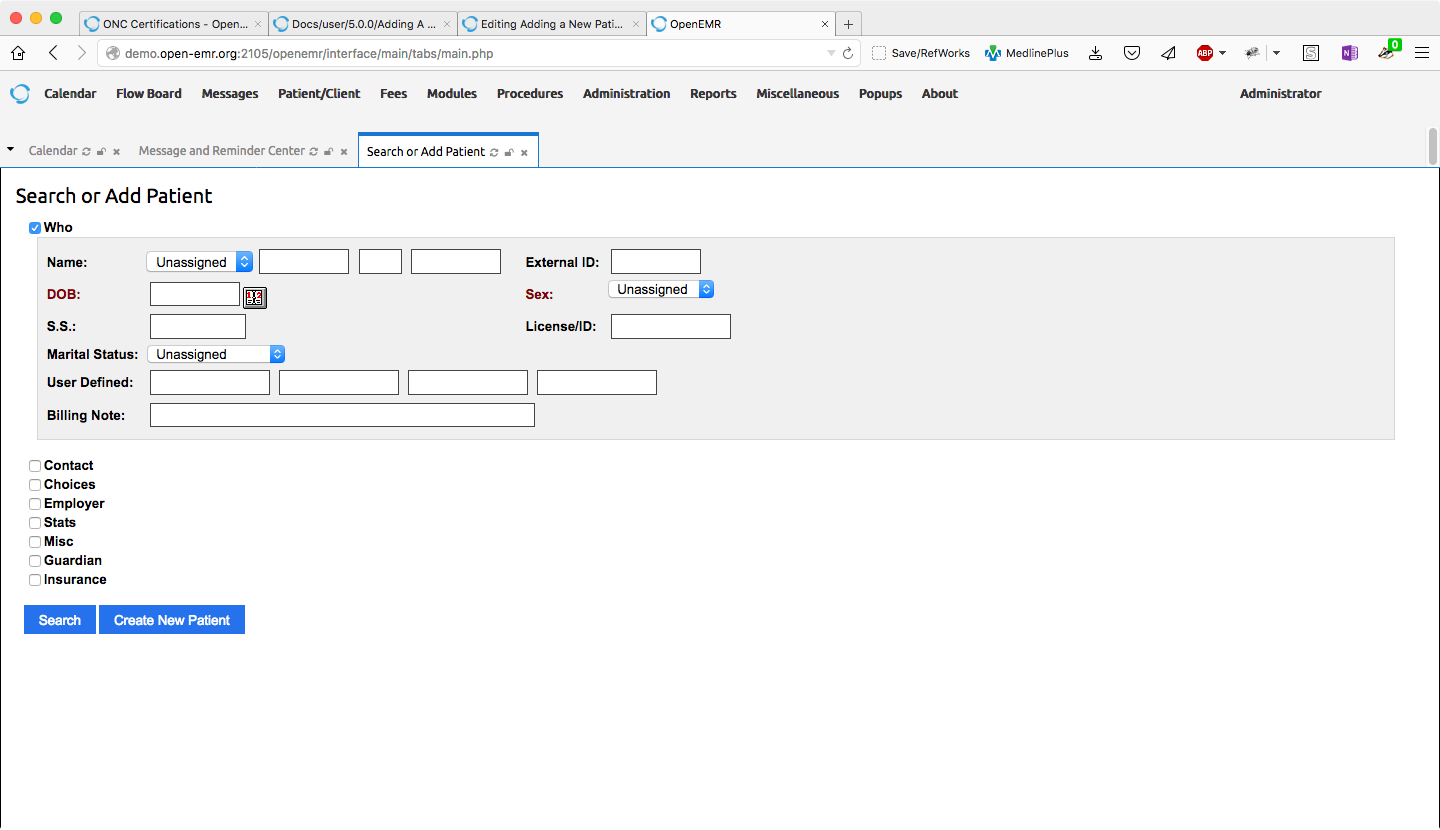Open the Patient/Client menu
Image resolution: width=1440 pixels, height=830 pixels.
[319, 94]
